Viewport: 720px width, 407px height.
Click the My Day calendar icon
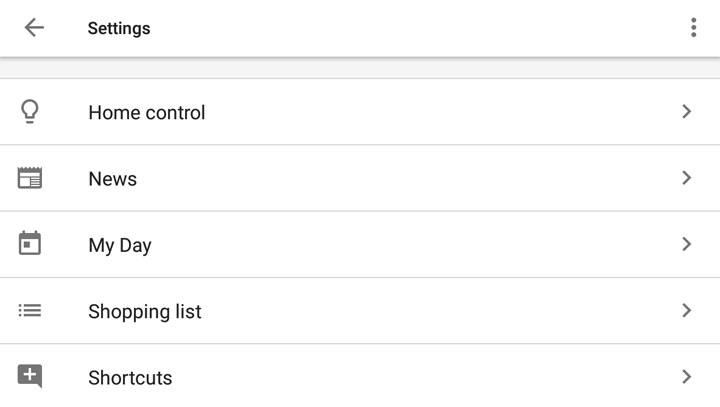[30, 243]
